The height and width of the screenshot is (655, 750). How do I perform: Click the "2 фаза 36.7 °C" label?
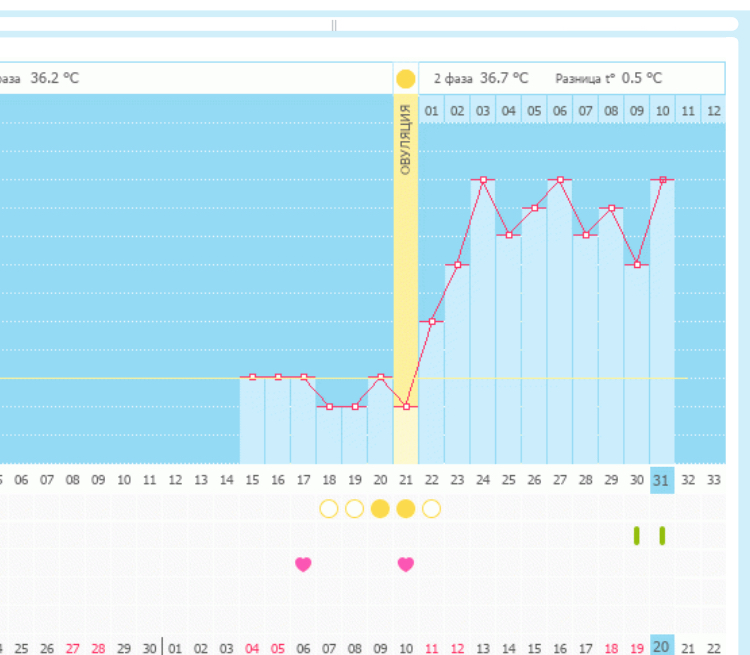pos(480,78)
